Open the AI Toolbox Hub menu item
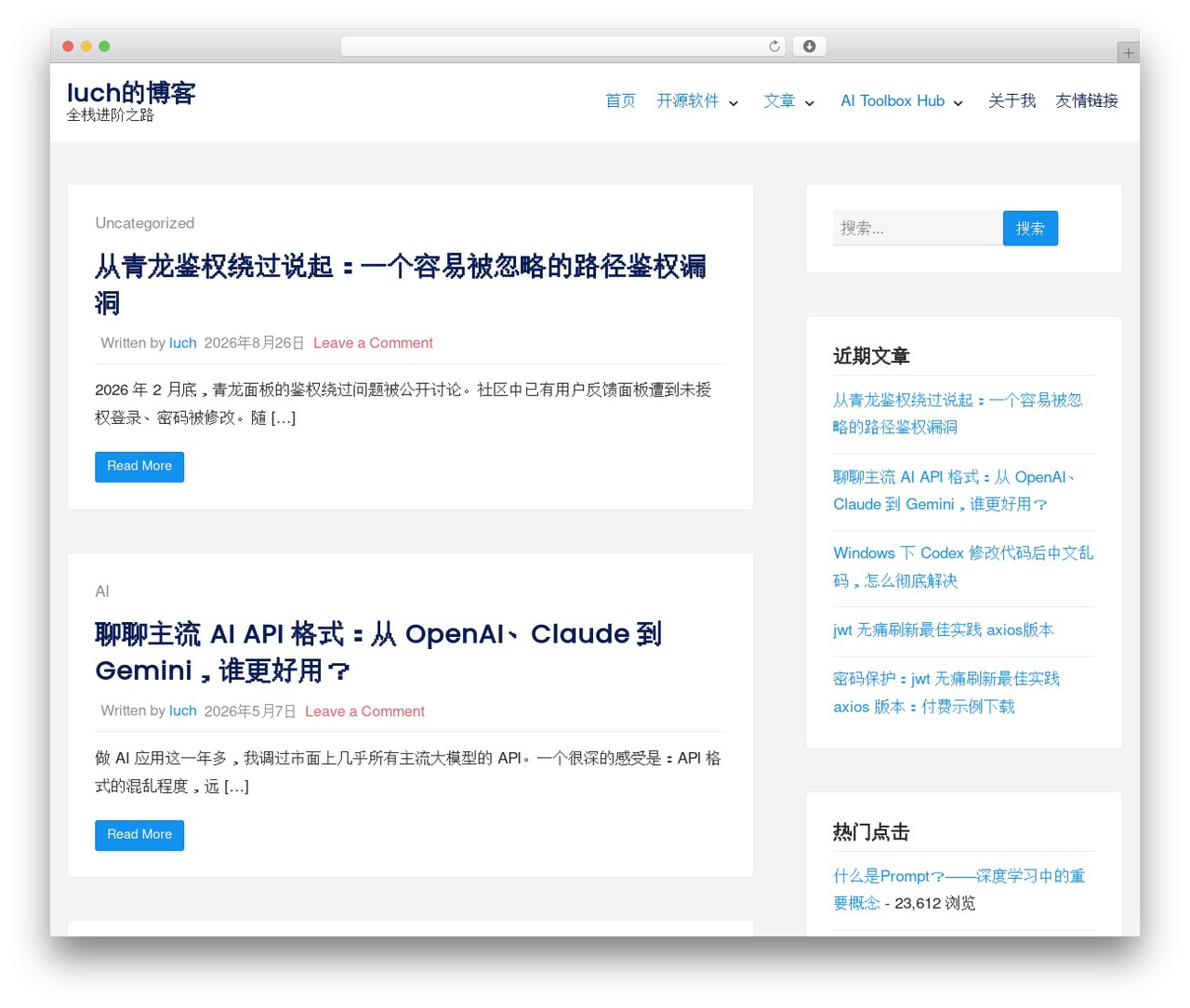Image resolution: width=1190 pixels, height=1008 pixels. click(x=892, y=101)
